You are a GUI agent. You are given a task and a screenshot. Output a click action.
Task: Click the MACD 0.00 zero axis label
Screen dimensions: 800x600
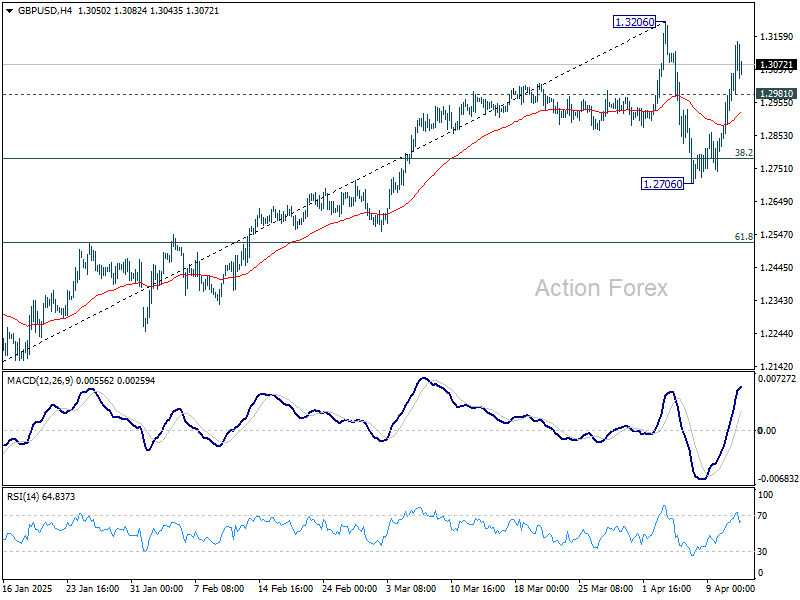click(x=766, y=431)
